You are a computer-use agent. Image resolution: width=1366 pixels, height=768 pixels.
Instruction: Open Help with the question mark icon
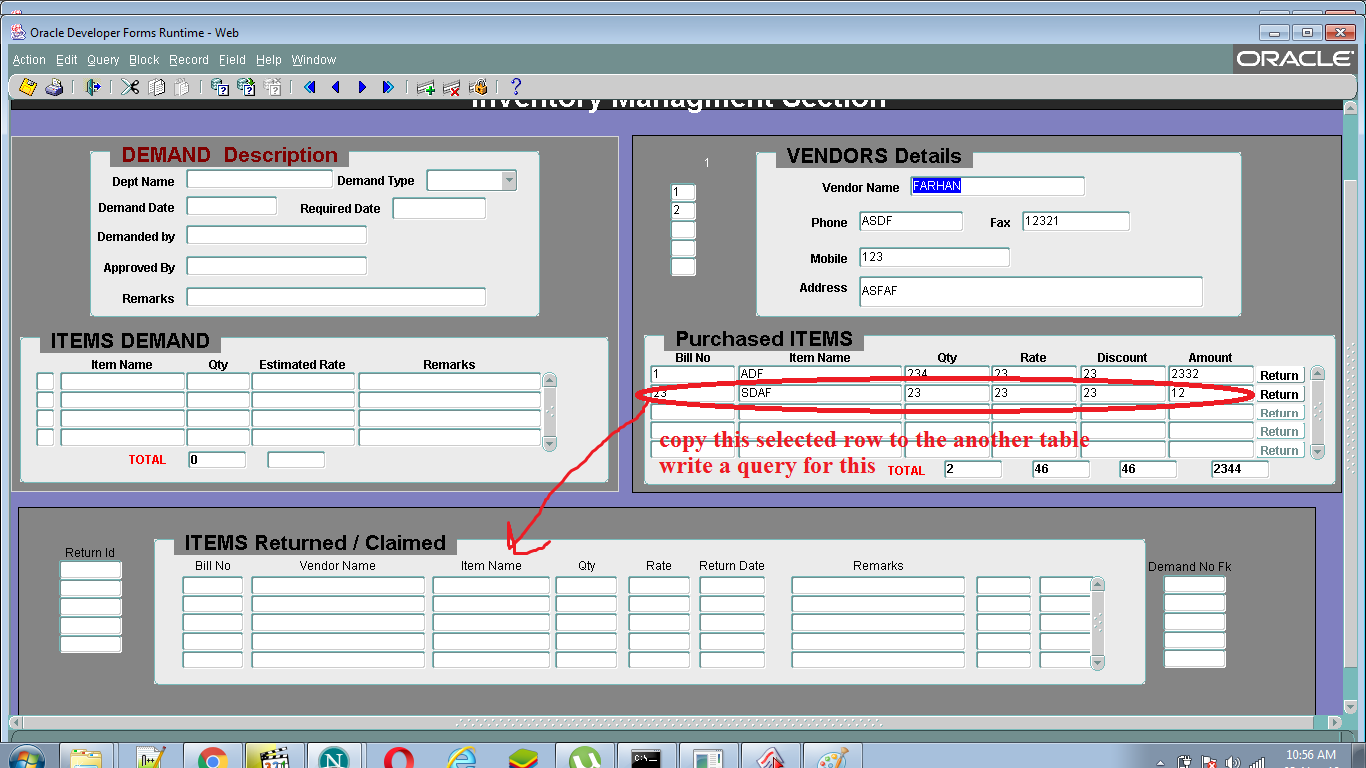click(x=516, y=87)
